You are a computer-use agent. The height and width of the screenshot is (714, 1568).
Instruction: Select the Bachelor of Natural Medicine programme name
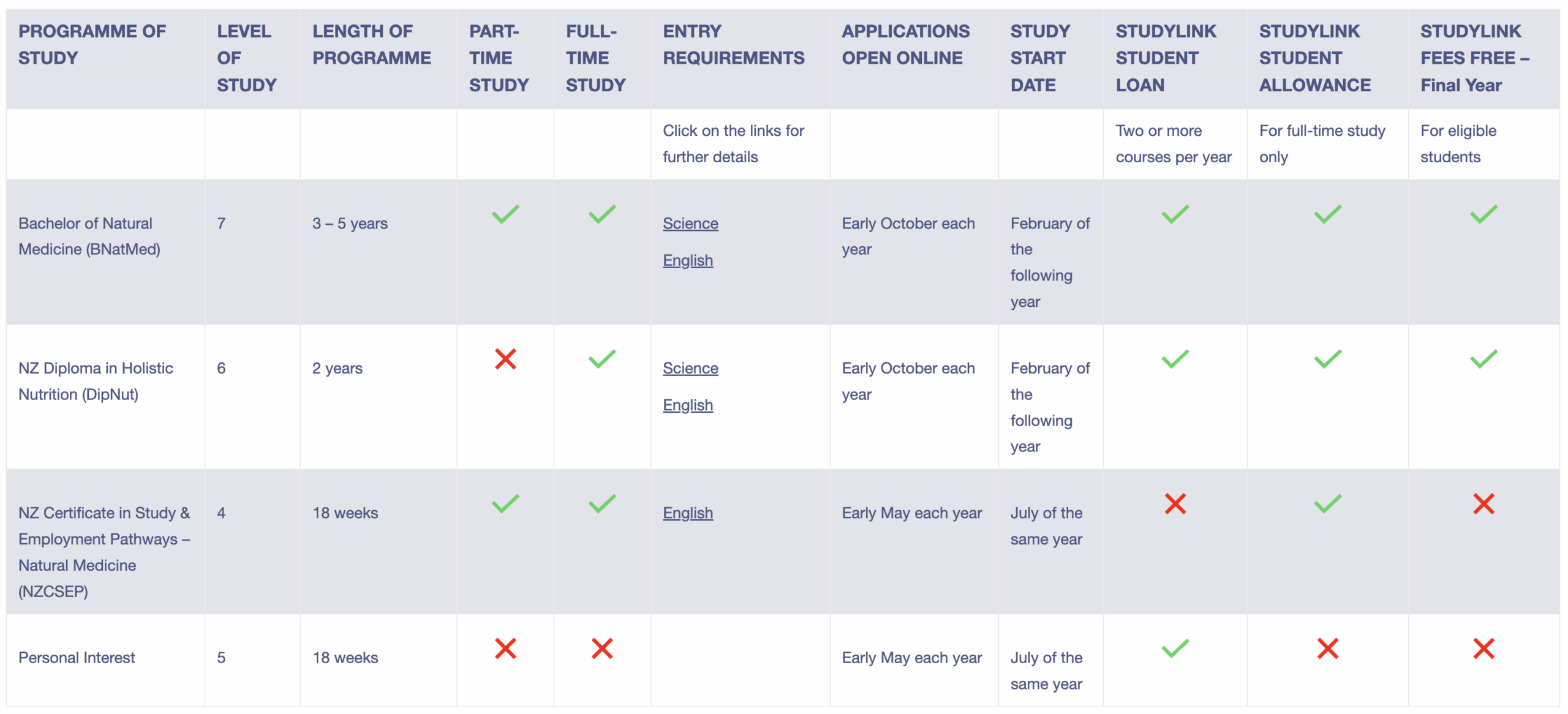[89, 236]
